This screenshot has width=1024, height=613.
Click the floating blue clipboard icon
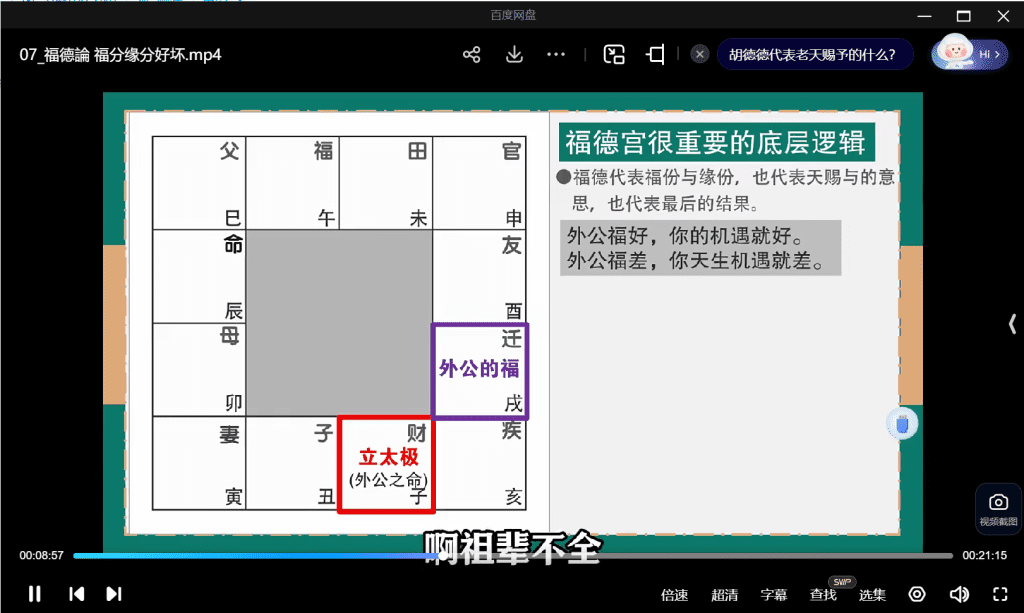click(902, 424)
